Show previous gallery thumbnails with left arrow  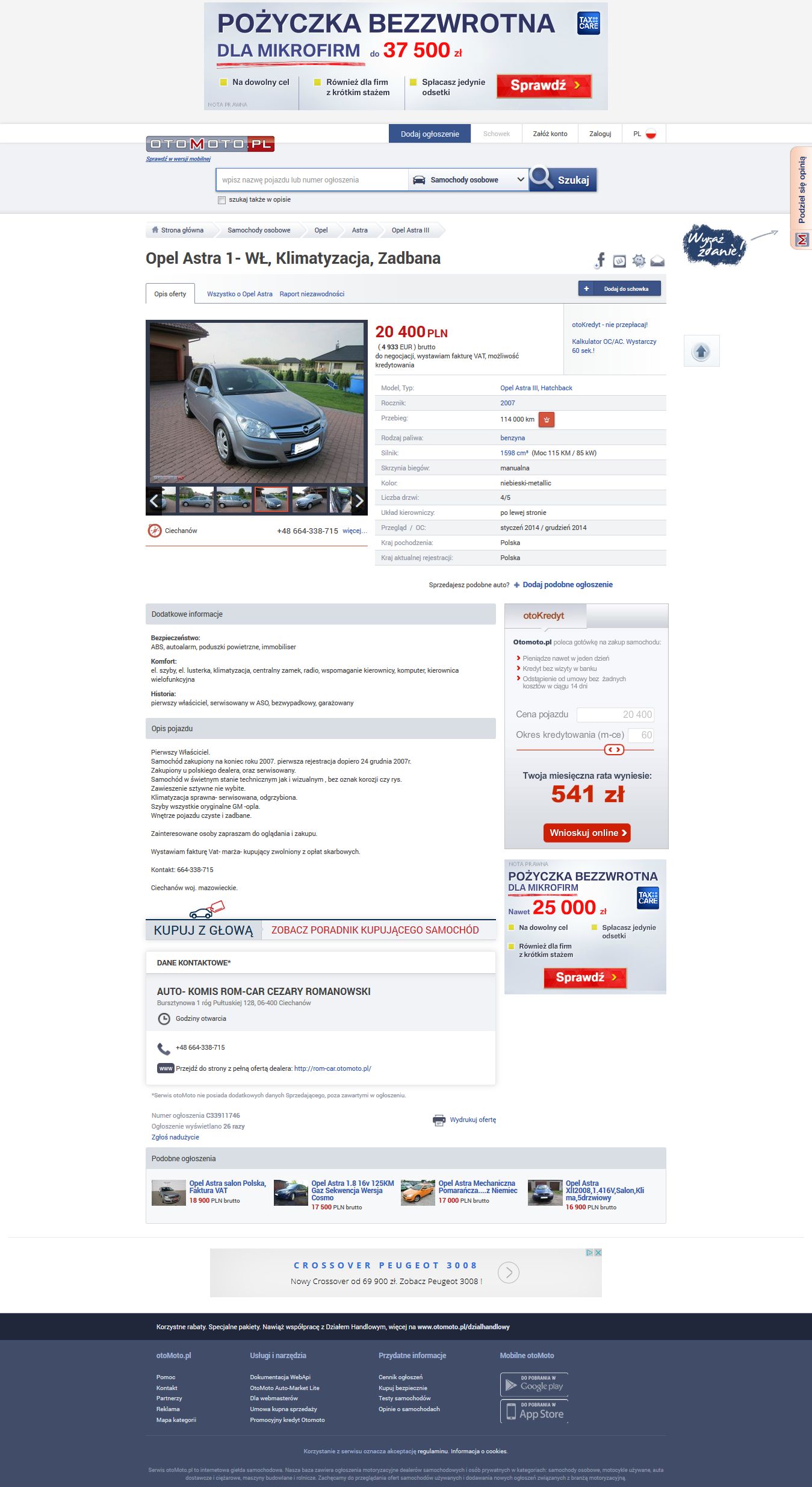click(154, 500)
